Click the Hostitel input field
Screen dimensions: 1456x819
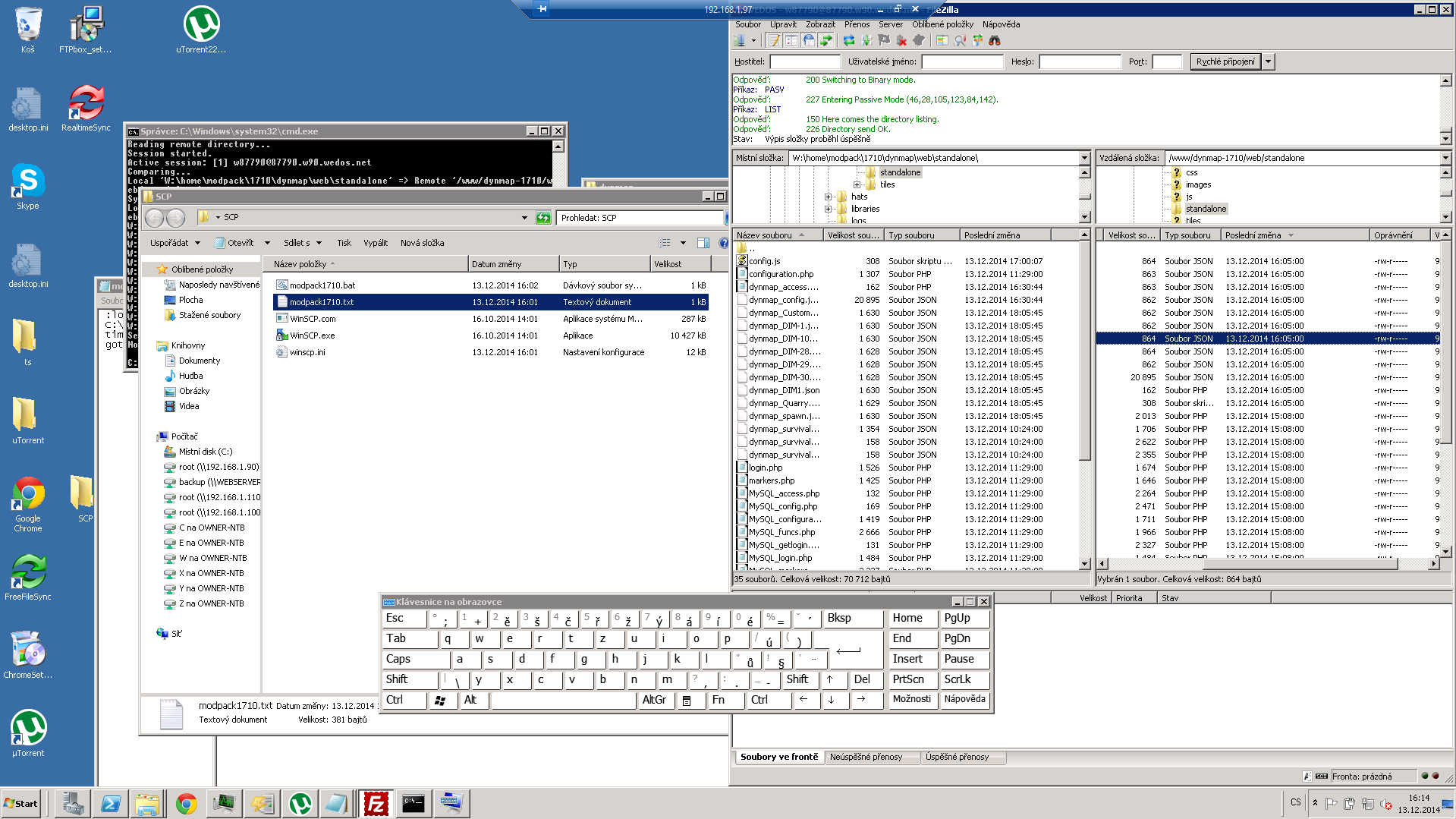click(x=805, y=61)
